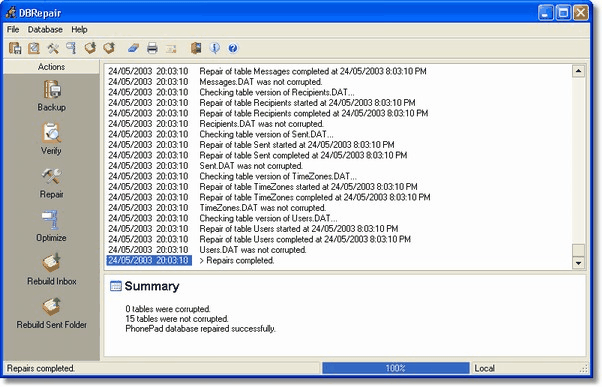Click the 100% progress bar
Screen dimensions: 602x387
[x=395, y=368]
